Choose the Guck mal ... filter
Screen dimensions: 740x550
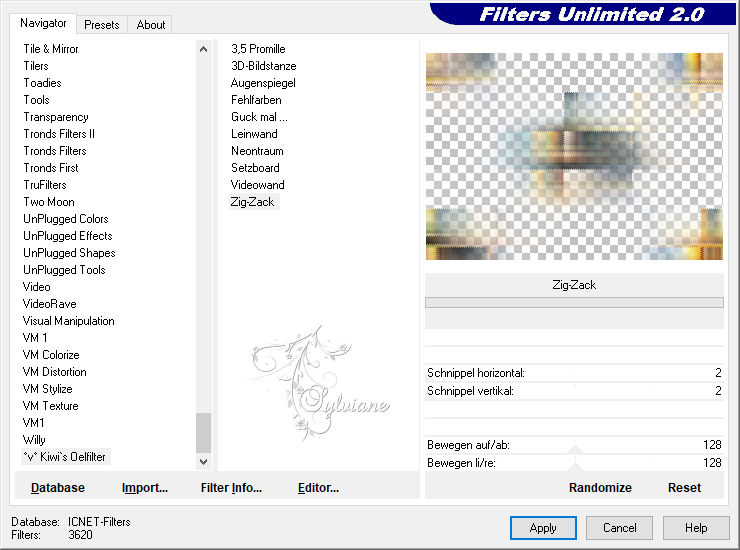point(259,117)
